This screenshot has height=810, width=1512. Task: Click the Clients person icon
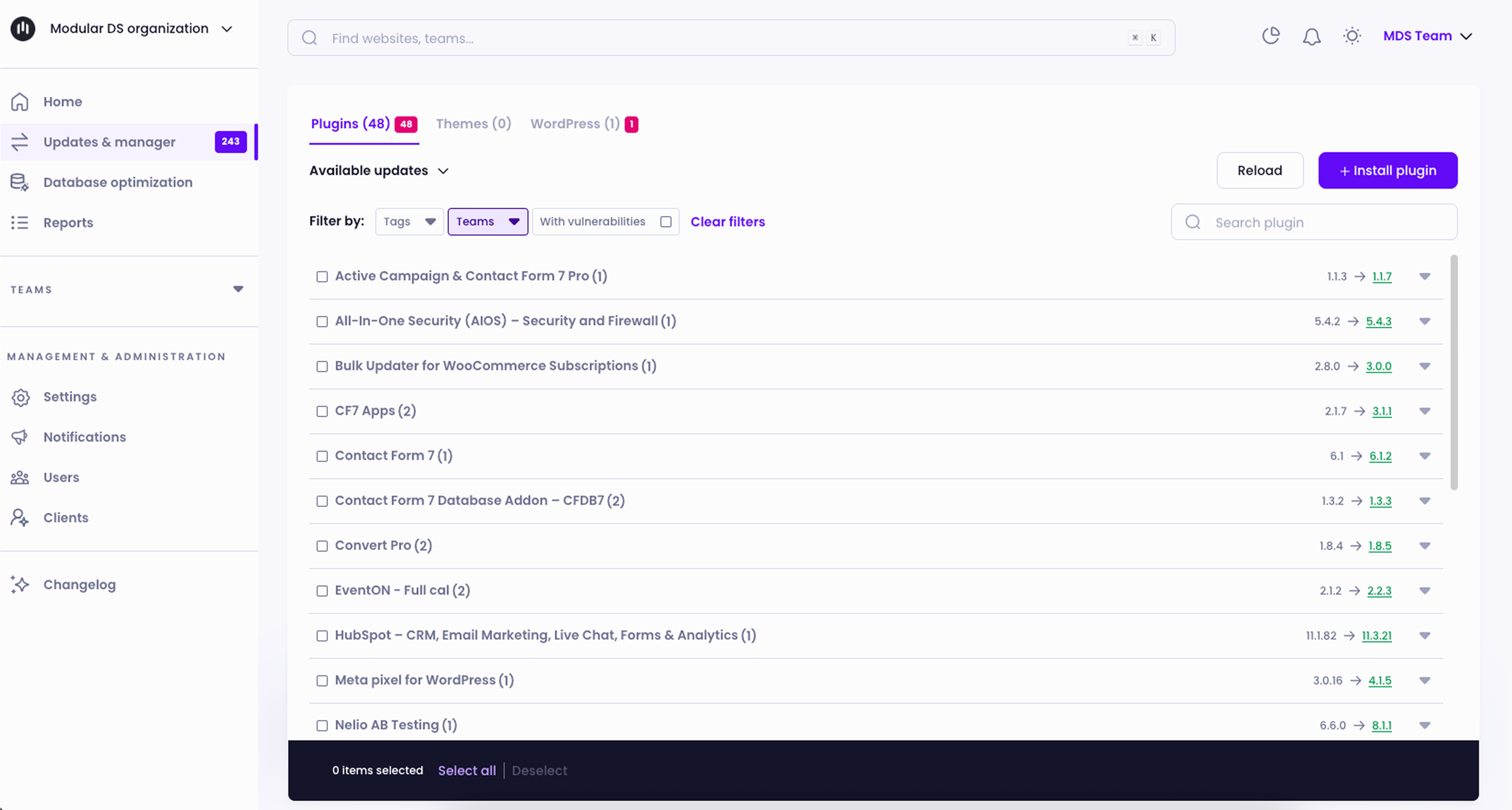[20, 518]
